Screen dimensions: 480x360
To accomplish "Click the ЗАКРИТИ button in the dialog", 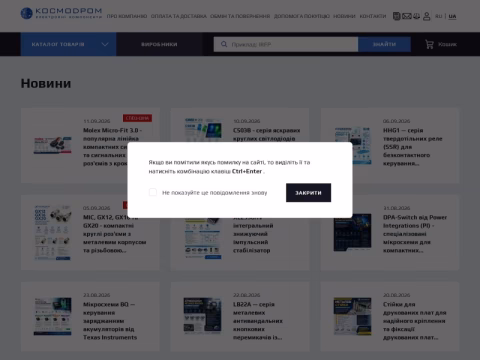I will pyautogui.click(x=308, y=193).
